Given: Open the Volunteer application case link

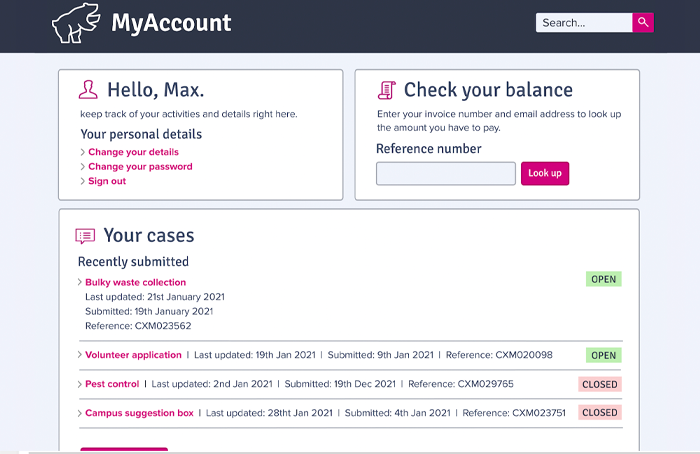Looking at the screenshot, I should point(133,355).
